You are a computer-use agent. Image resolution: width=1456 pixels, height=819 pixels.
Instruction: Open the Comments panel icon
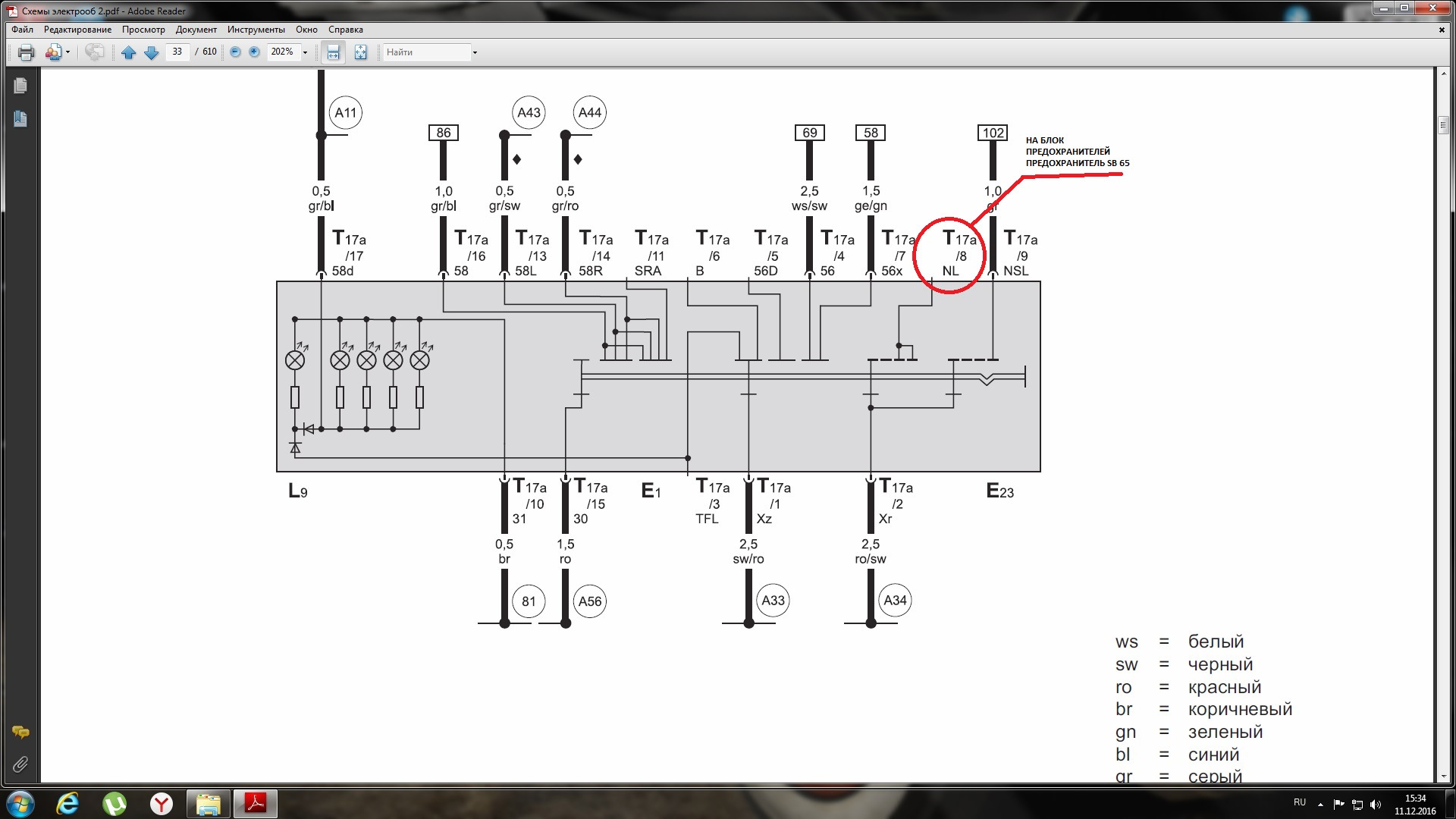pos(20,733)
